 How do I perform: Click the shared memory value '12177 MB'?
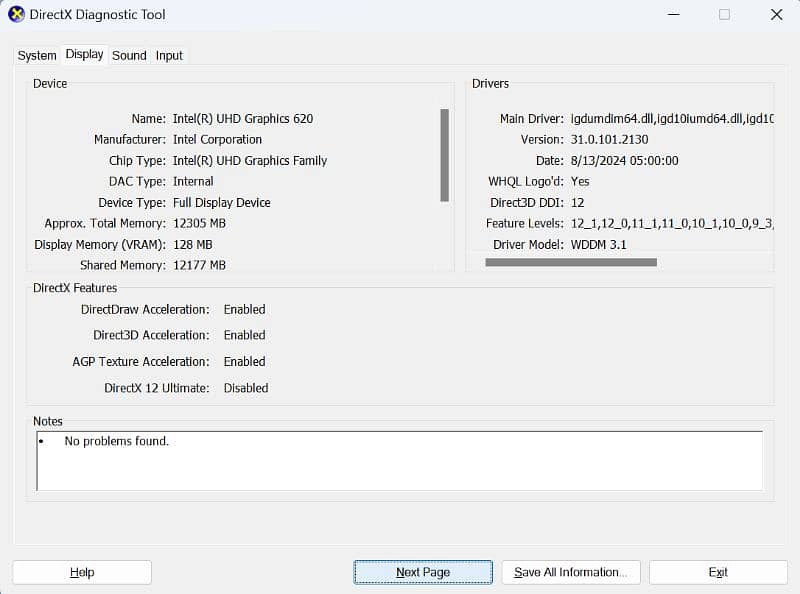click(199, 265)
